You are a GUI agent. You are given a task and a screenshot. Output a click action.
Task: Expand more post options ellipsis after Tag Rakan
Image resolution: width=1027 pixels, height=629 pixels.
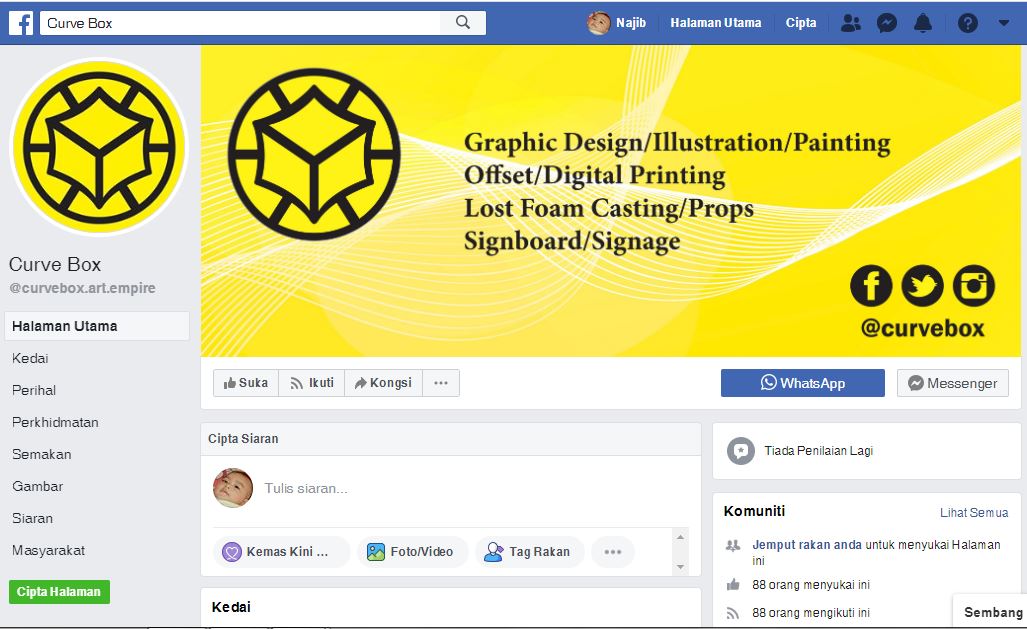pos(612,552)
